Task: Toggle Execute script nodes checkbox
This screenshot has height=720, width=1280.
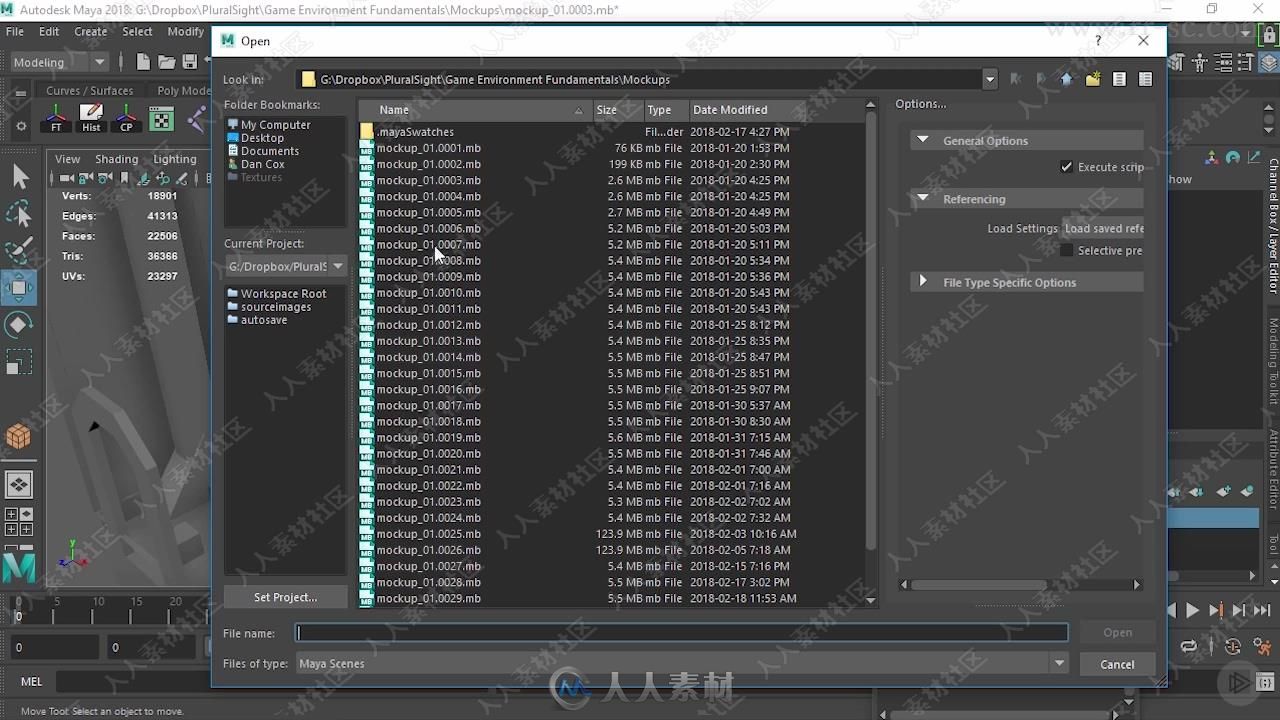Action: [1066, 167]
